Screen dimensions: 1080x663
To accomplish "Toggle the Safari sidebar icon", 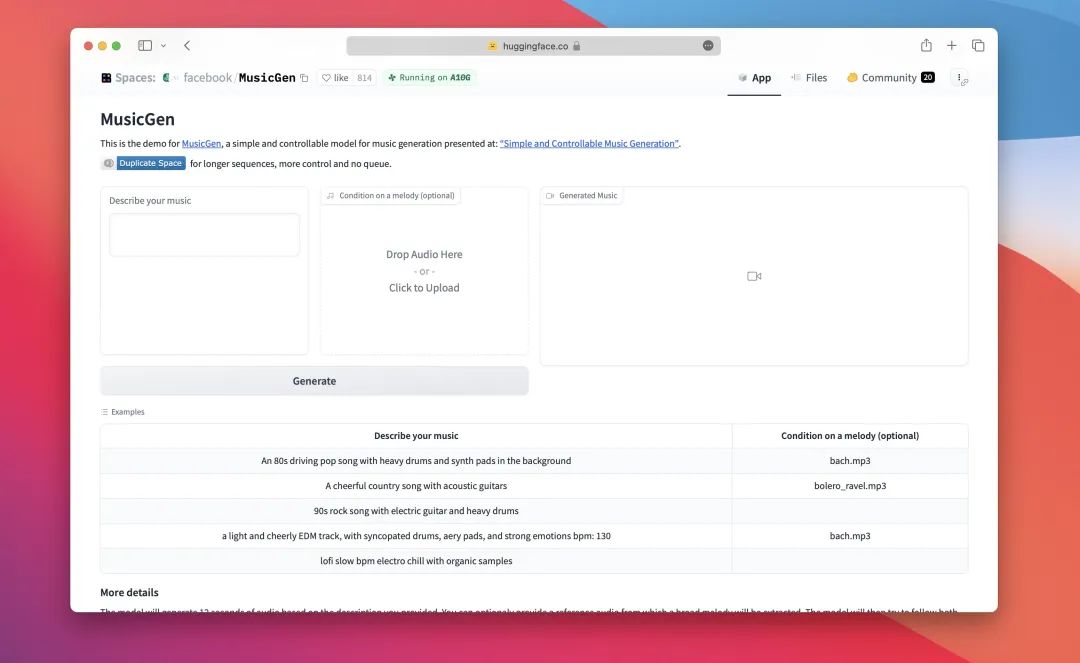I will 145,45.
